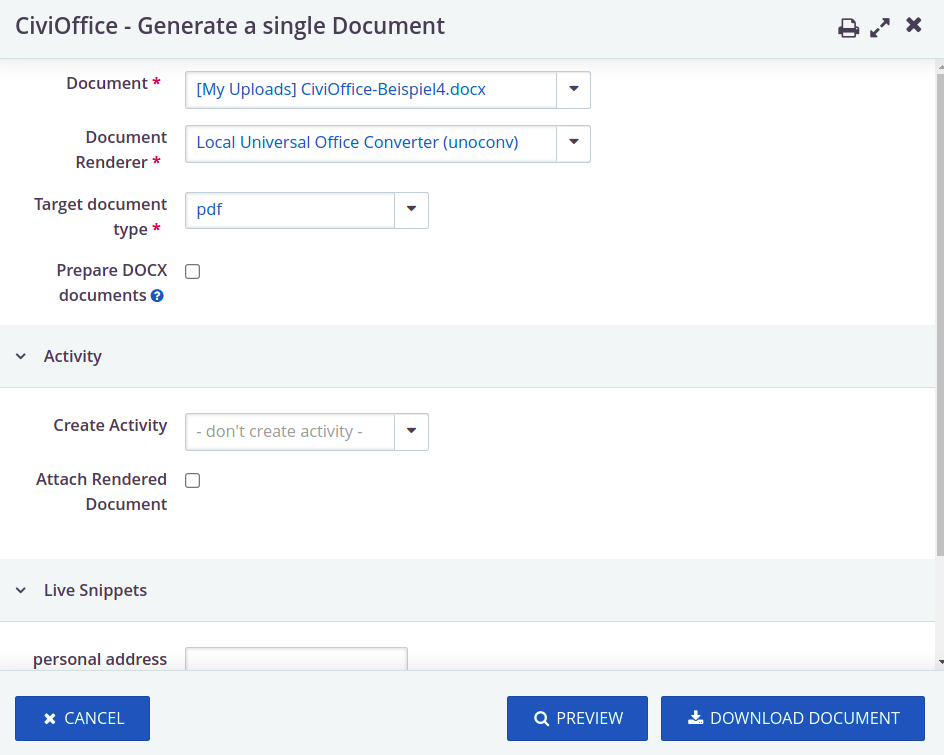Image resolution: width=944 pixels, height=755 pixels.
Task: Open the Document dropdown arrow
Action: (x=573, y=90)
